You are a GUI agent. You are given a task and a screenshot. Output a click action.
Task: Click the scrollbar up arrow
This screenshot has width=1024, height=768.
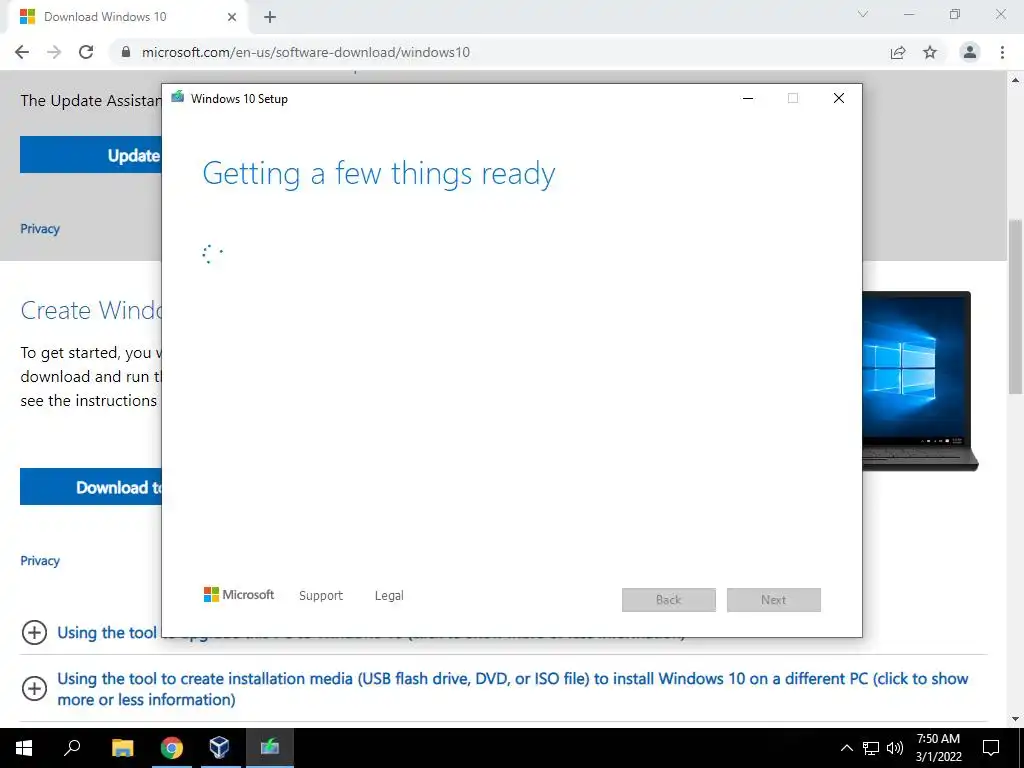coord(1015,80)
